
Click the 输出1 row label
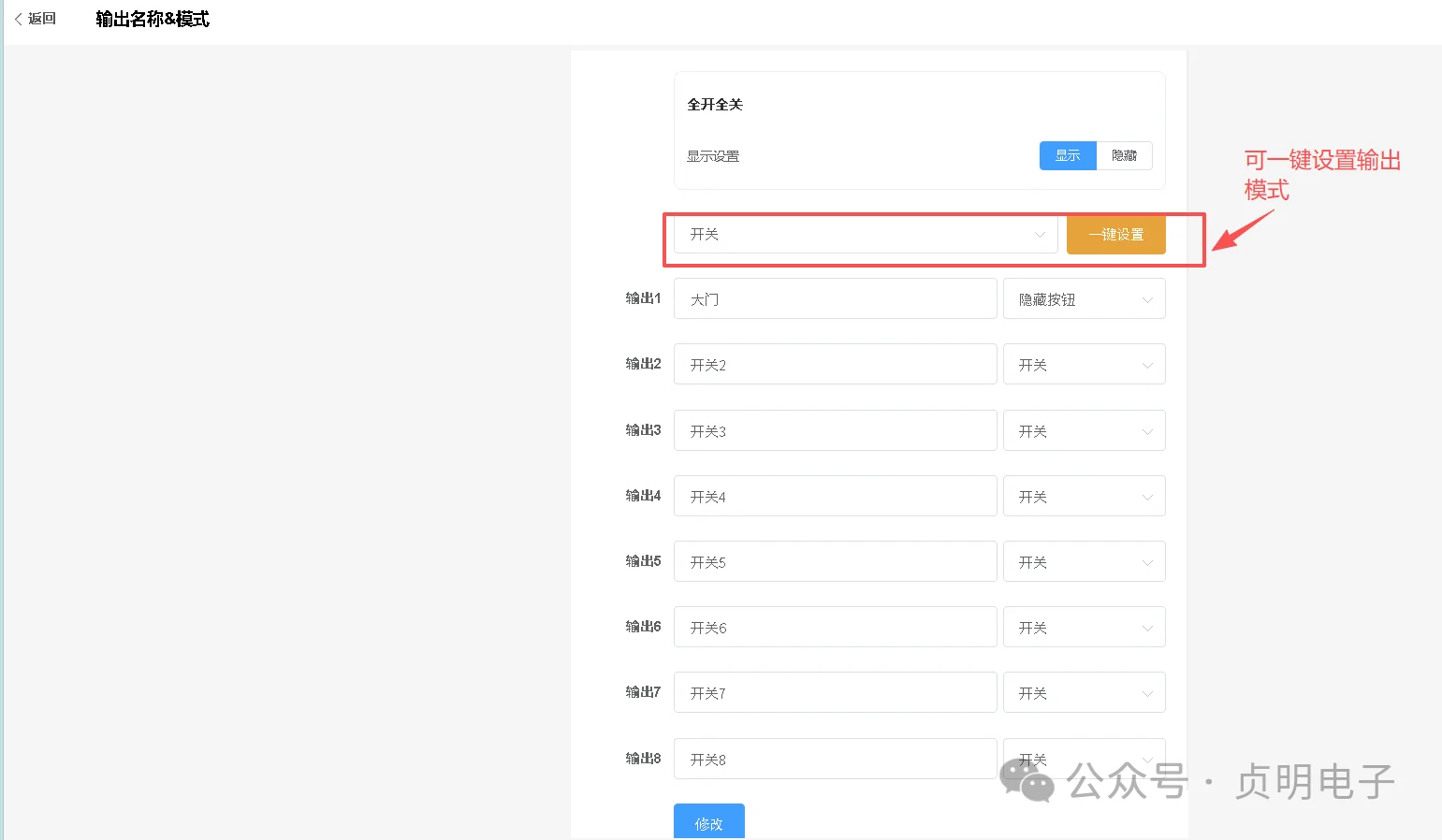[644, 298]
